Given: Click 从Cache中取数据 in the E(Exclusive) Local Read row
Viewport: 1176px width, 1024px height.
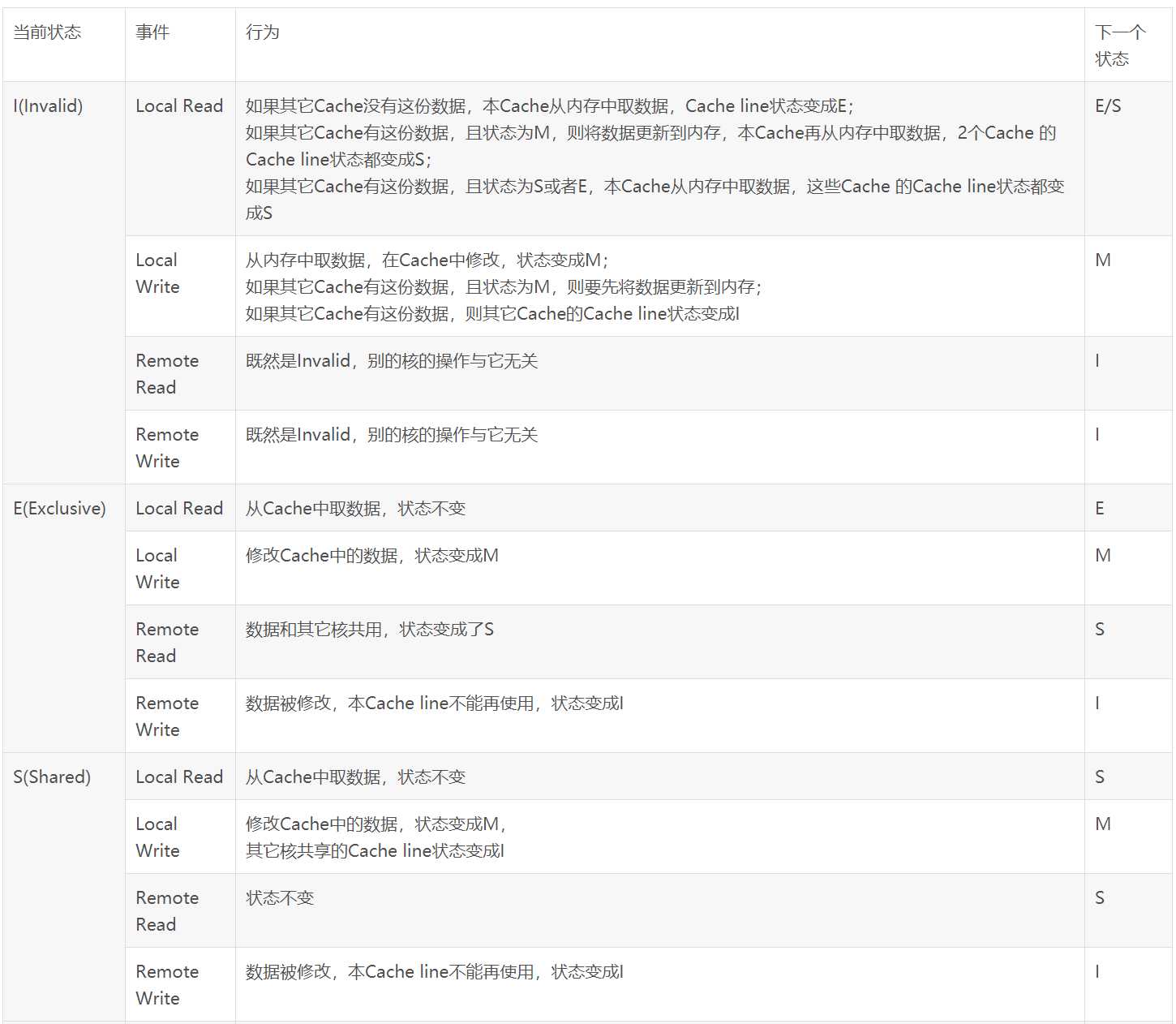Looking at the screenshot, I should tap(355, 509).
